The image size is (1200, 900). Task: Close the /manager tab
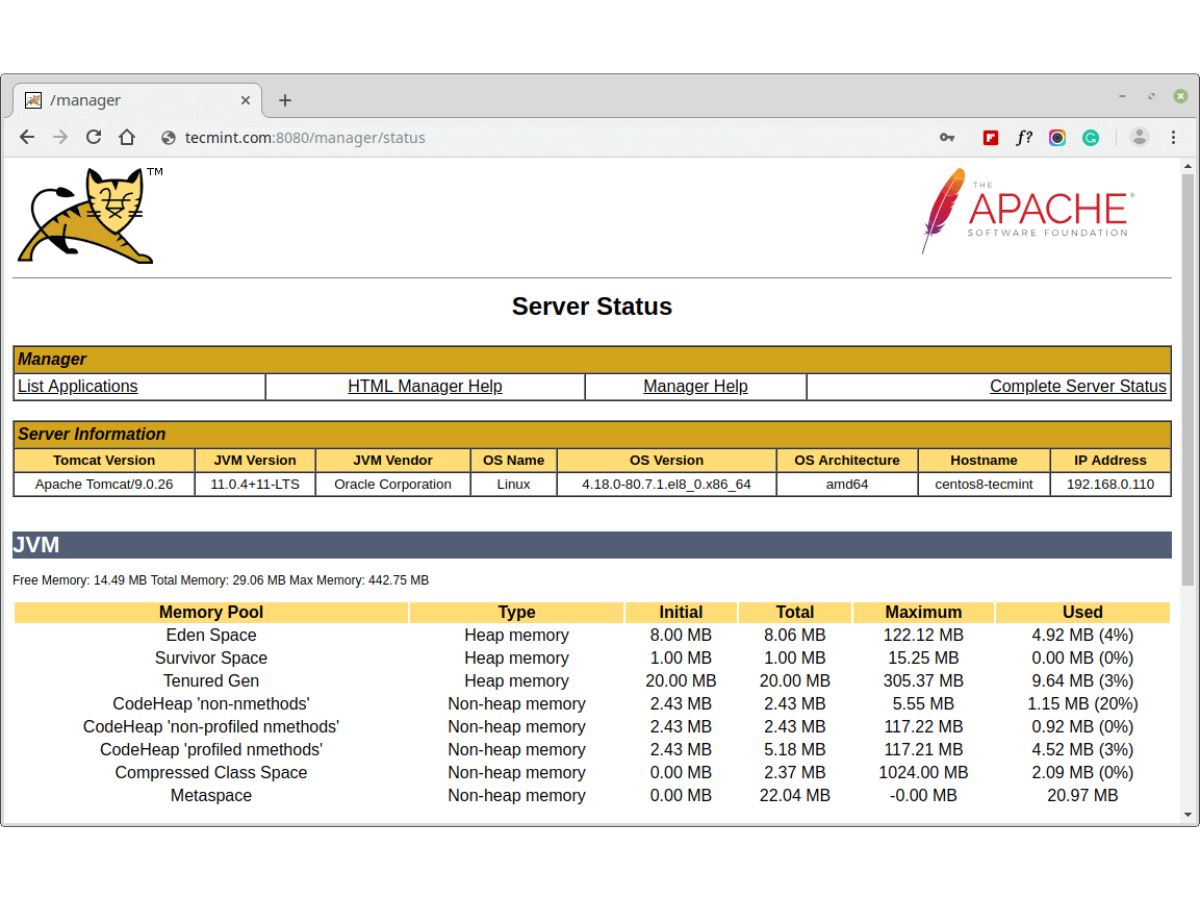pyautogui.click(x=246, y=100)
